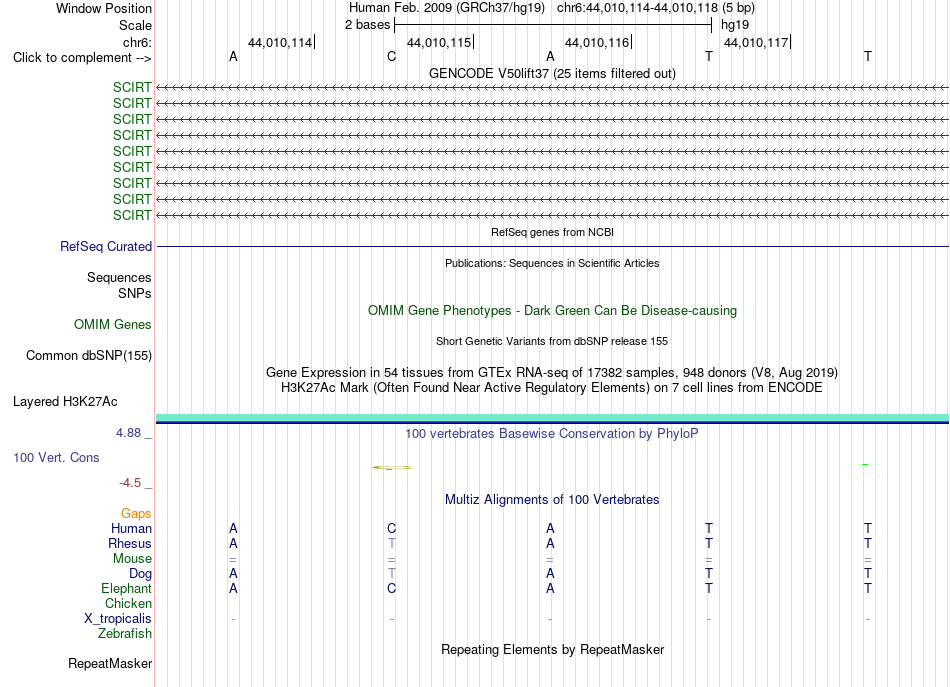The image size is (950, 687).
Task: Select the Zebrafish alignment row label
Action: [x=125, y=634]
